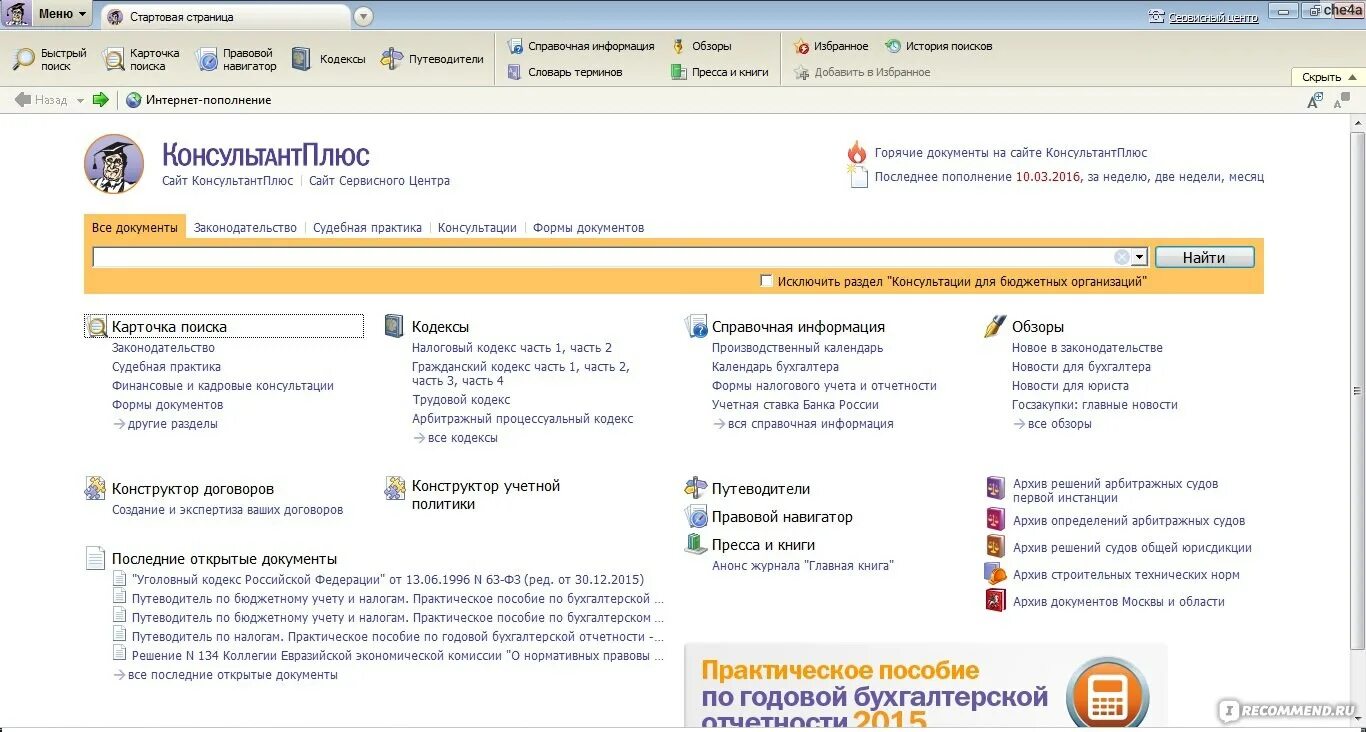Expand все обзоры list
The width and height of the screenshot is (1366, 732).
pyautogui.click(x=1060, y=424)
